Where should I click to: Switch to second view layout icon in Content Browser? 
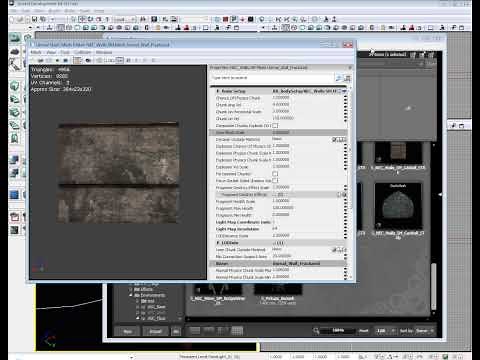(209, 331)
